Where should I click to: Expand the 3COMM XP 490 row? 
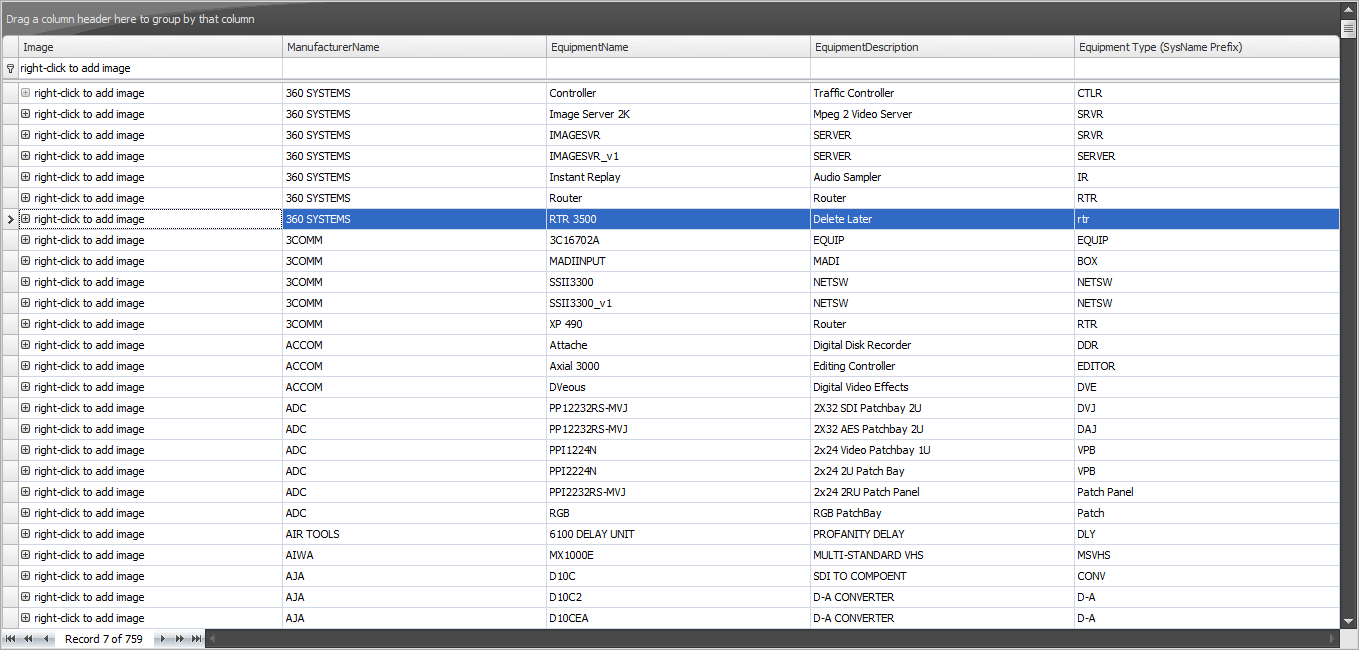pyautogui.click(x=26, y=324)
